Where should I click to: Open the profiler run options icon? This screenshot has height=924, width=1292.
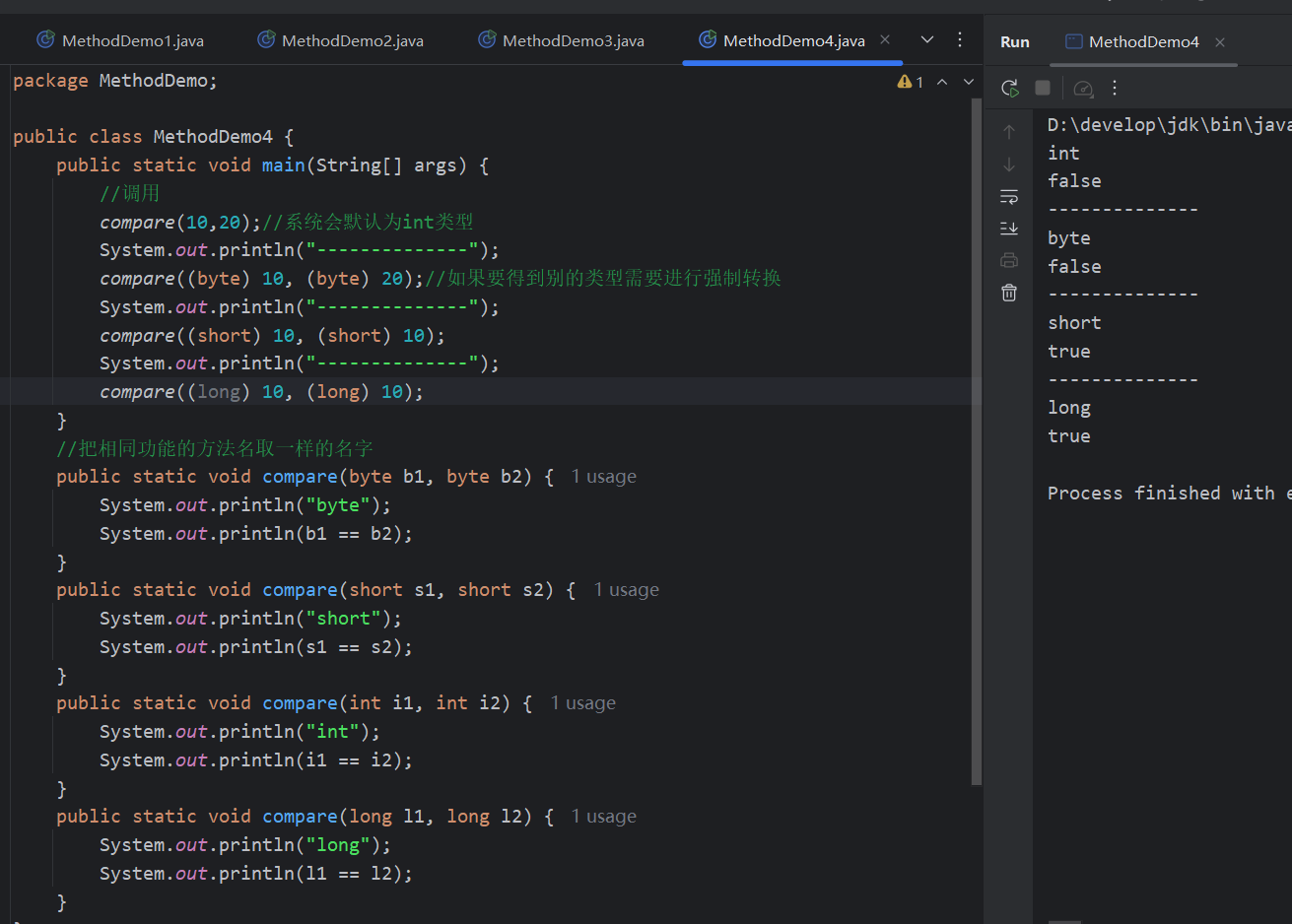click(1083, 88)
